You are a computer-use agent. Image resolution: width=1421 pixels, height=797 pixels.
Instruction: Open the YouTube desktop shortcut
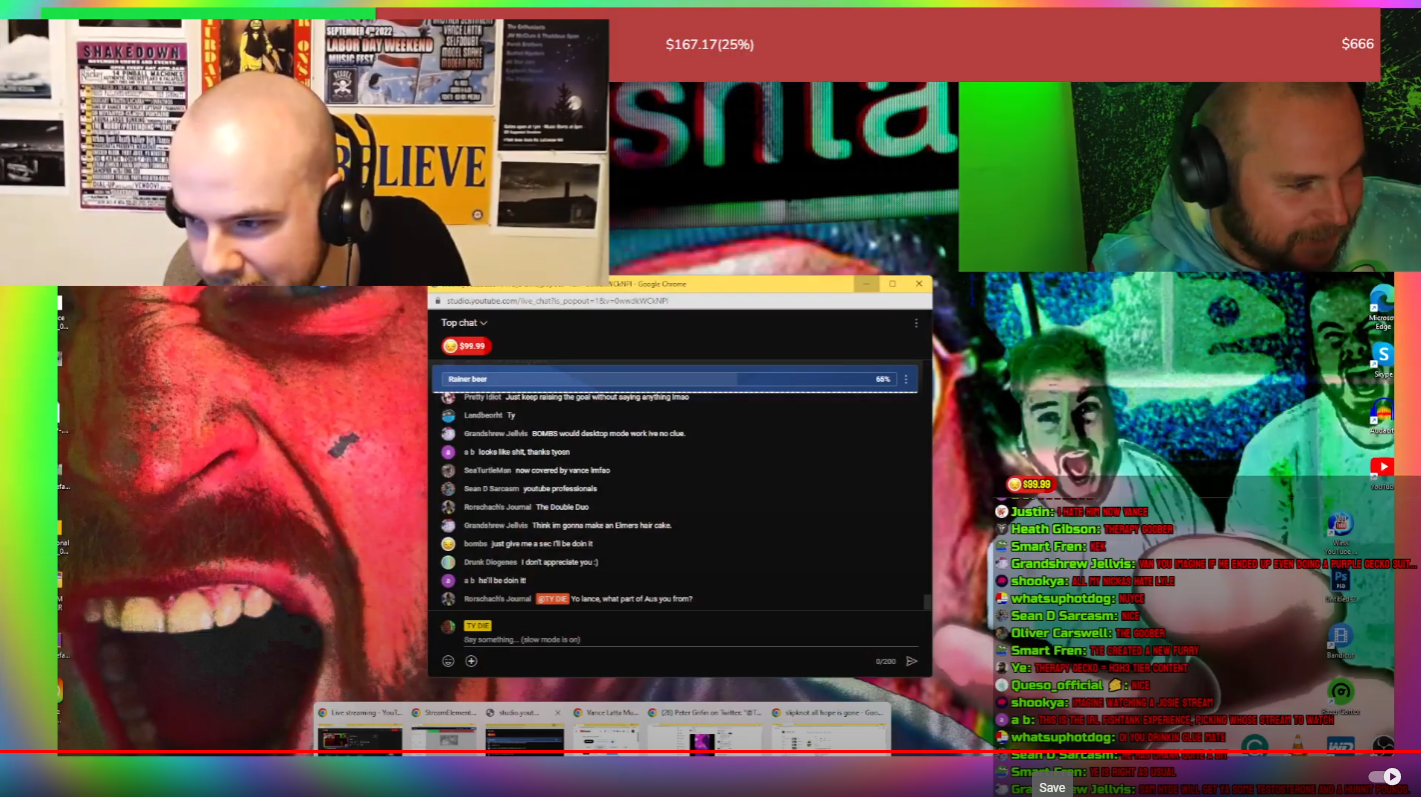(1382, 471)
